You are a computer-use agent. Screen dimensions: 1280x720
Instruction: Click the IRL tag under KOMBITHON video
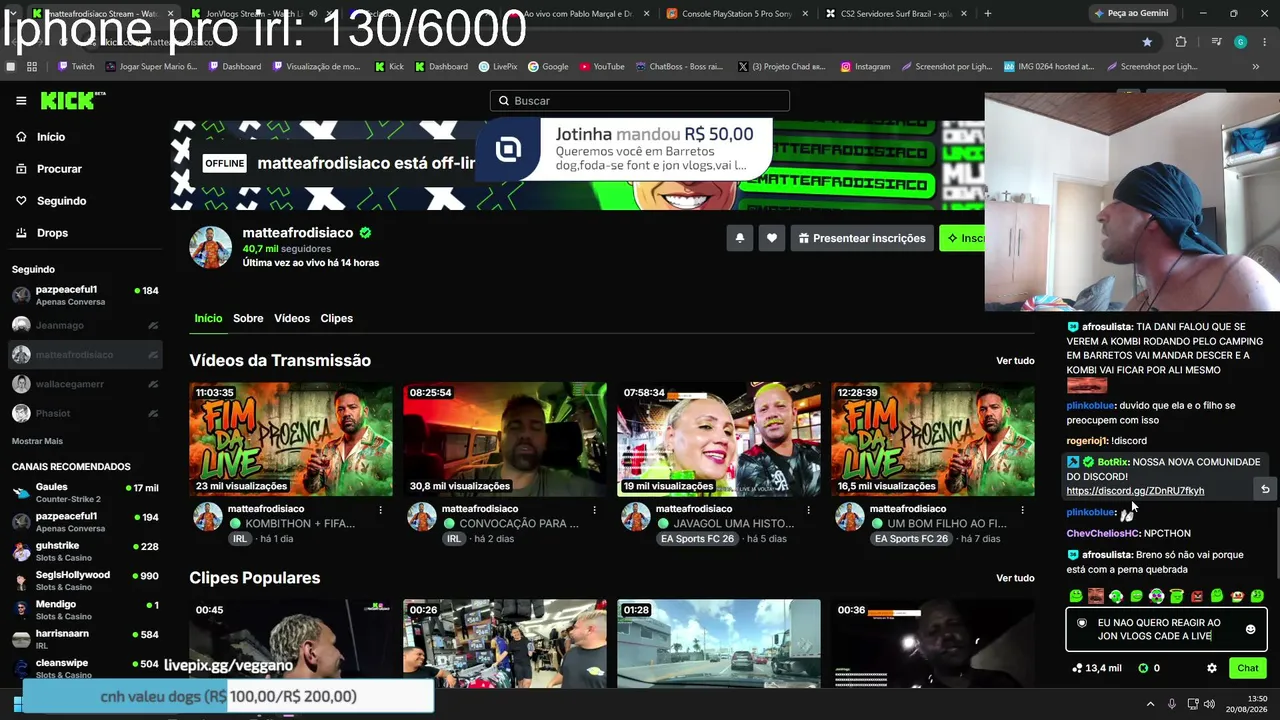(239, 539)
